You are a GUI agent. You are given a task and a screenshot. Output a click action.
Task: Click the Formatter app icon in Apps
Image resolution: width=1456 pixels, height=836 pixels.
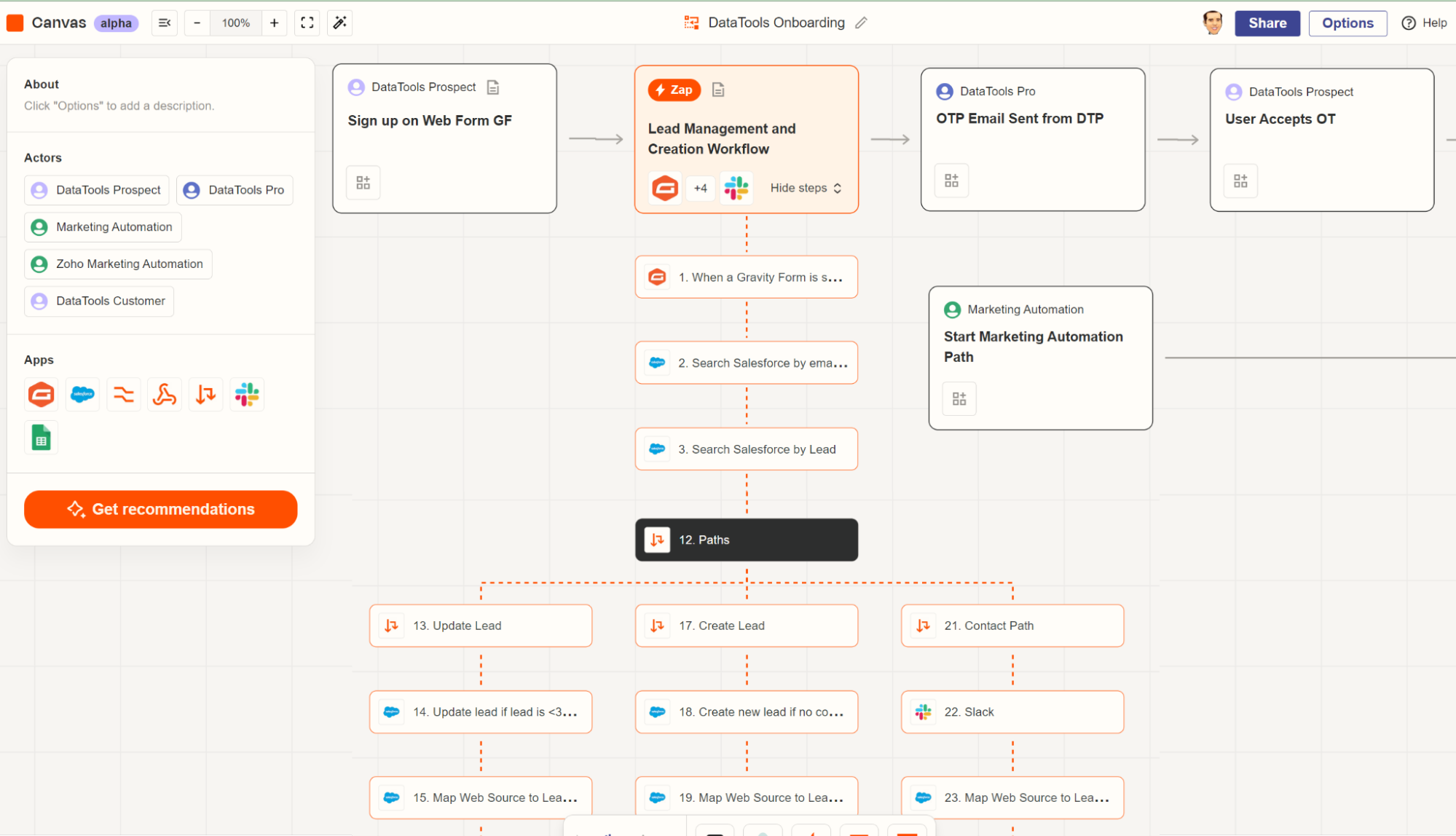point(124,395)
